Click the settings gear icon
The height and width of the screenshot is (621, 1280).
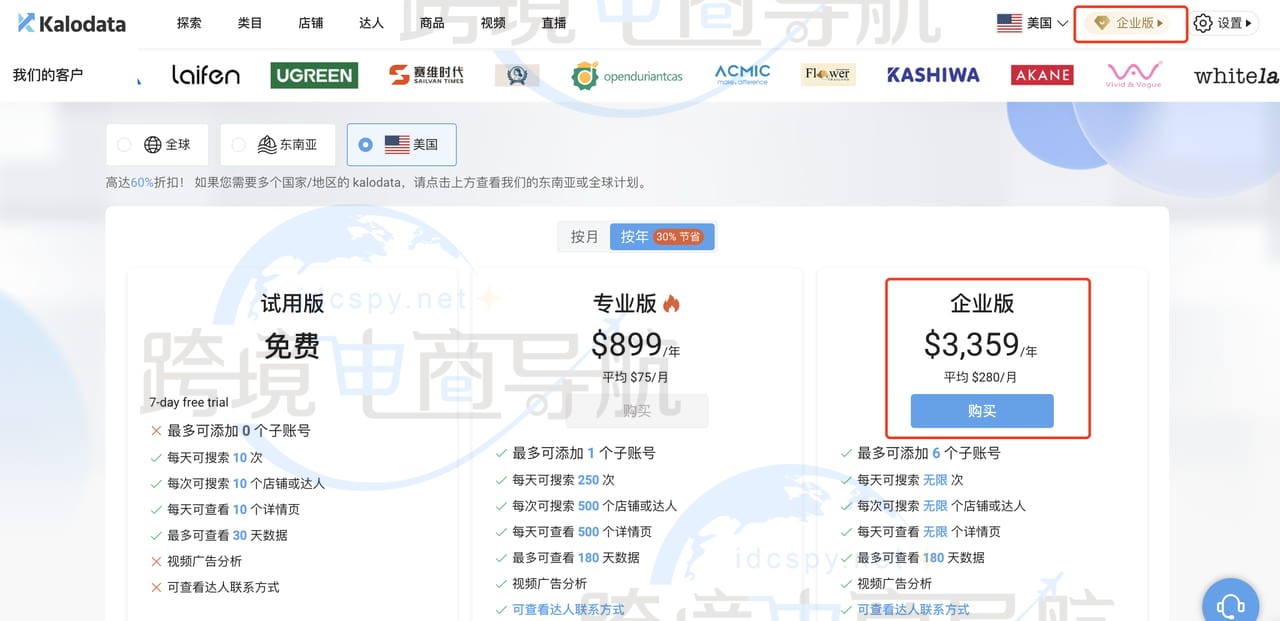coord(1203,23)
